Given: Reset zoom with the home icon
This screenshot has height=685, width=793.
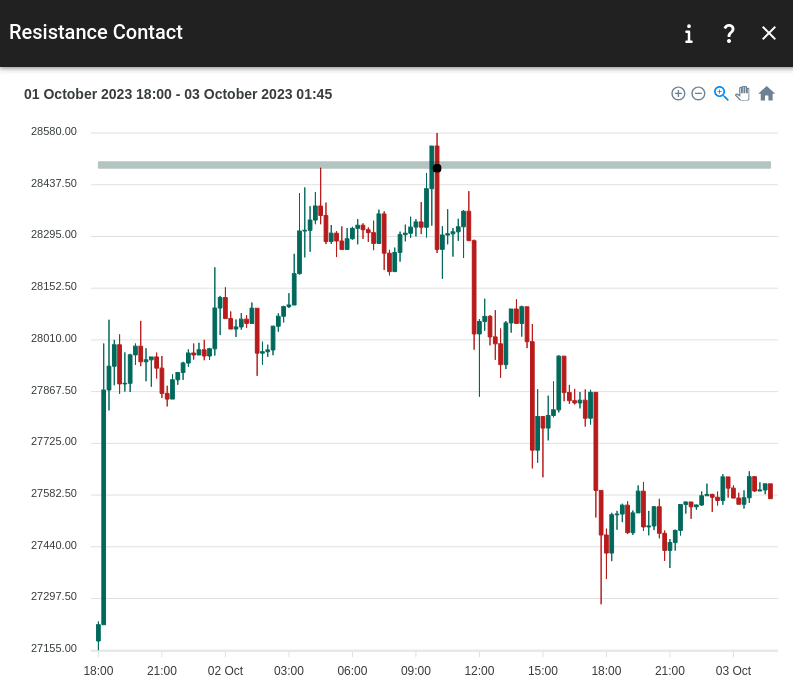Looking at the screenshot, I should 767,94.
